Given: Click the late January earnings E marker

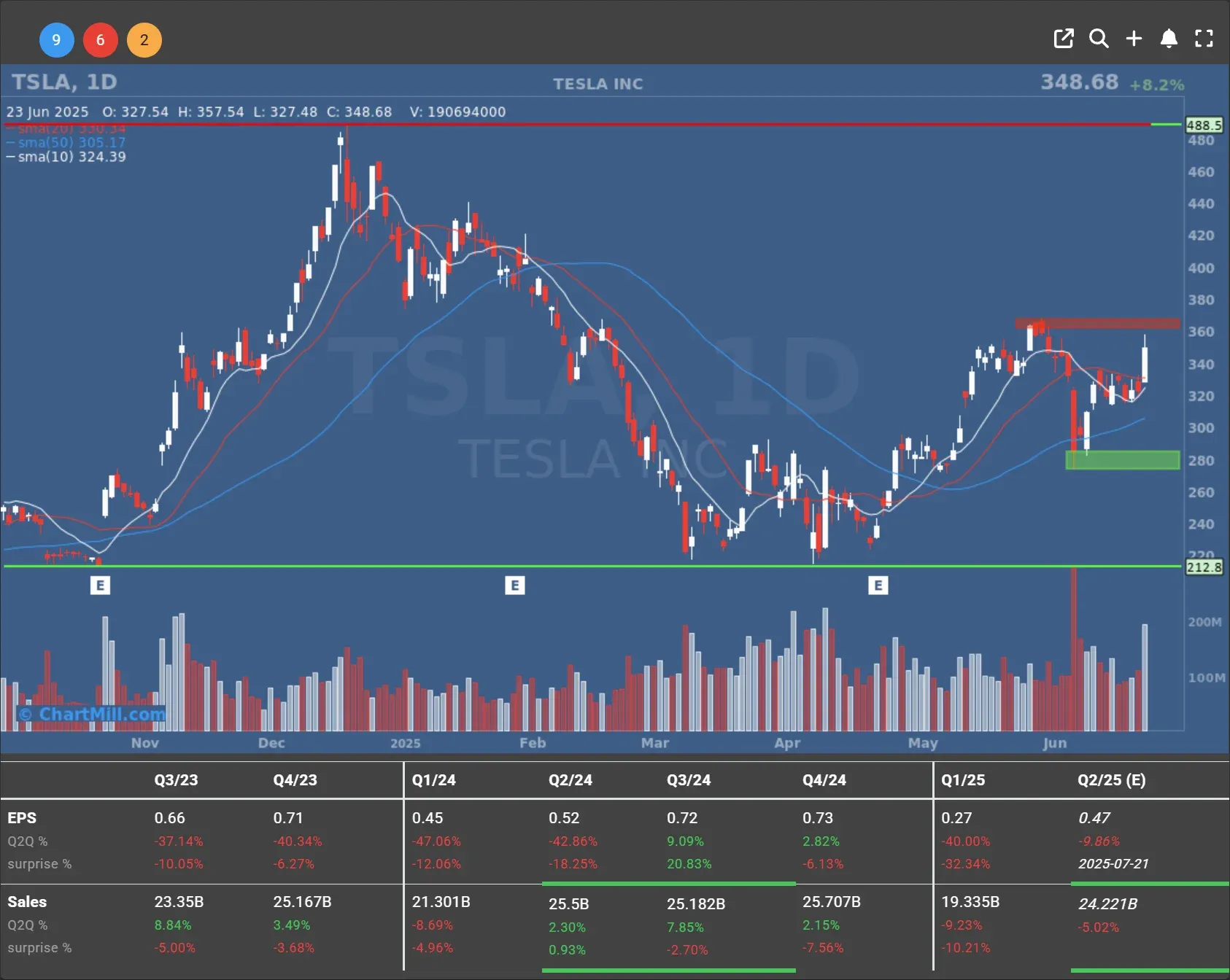Looking at the screenshot, I should (514, 585).
